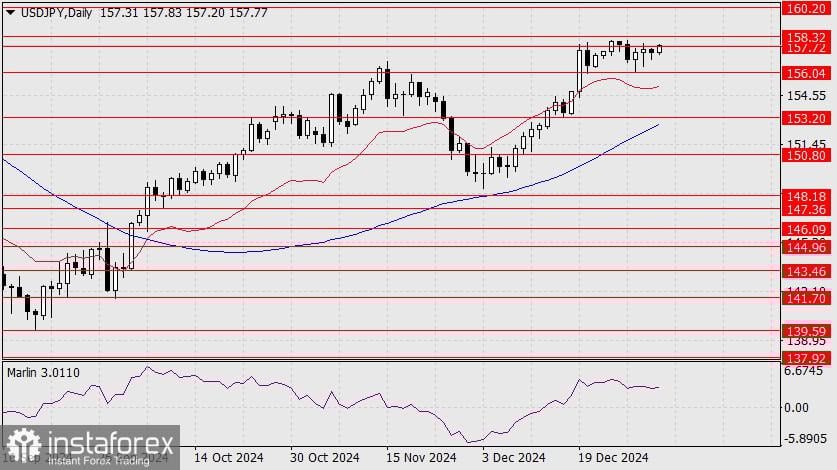837x470 pixels.
Task: Select the 158.32 price level label
Action: [807, 37]
